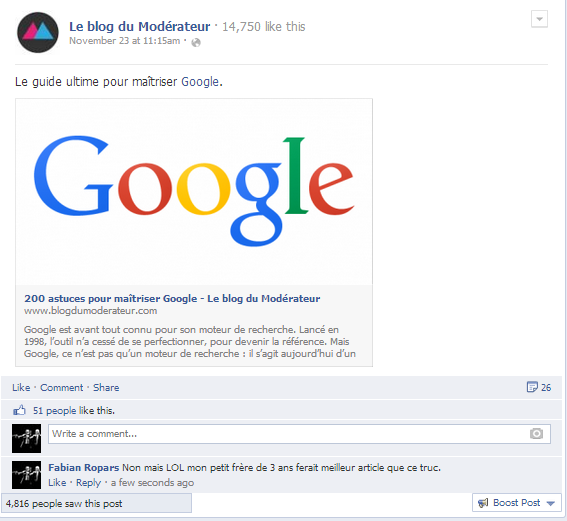Click the megaphone icon on Boost Post
The image size is (567, 521).
(483, 503)
